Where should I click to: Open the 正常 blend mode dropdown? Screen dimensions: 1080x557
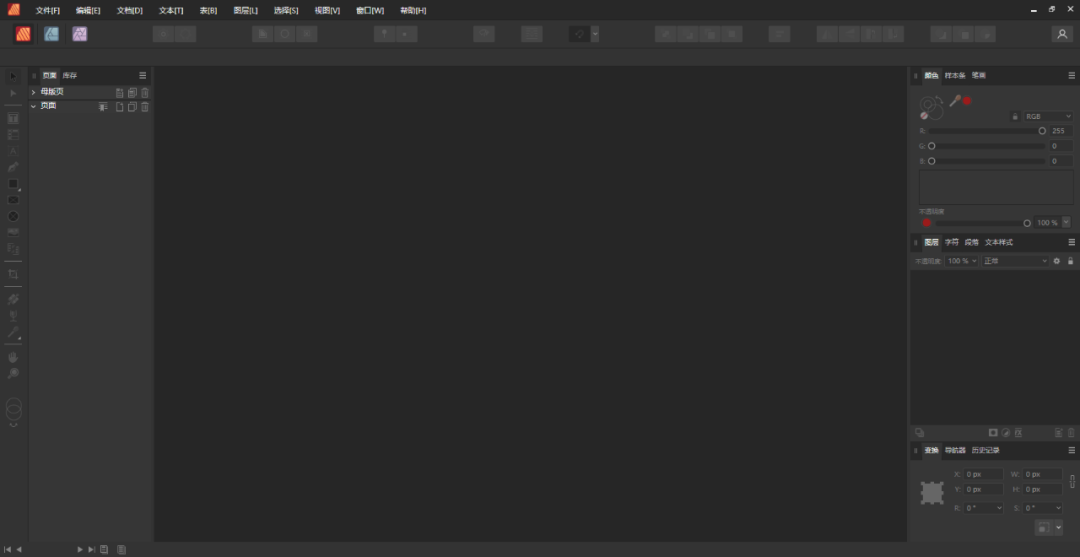point(1014,261)
